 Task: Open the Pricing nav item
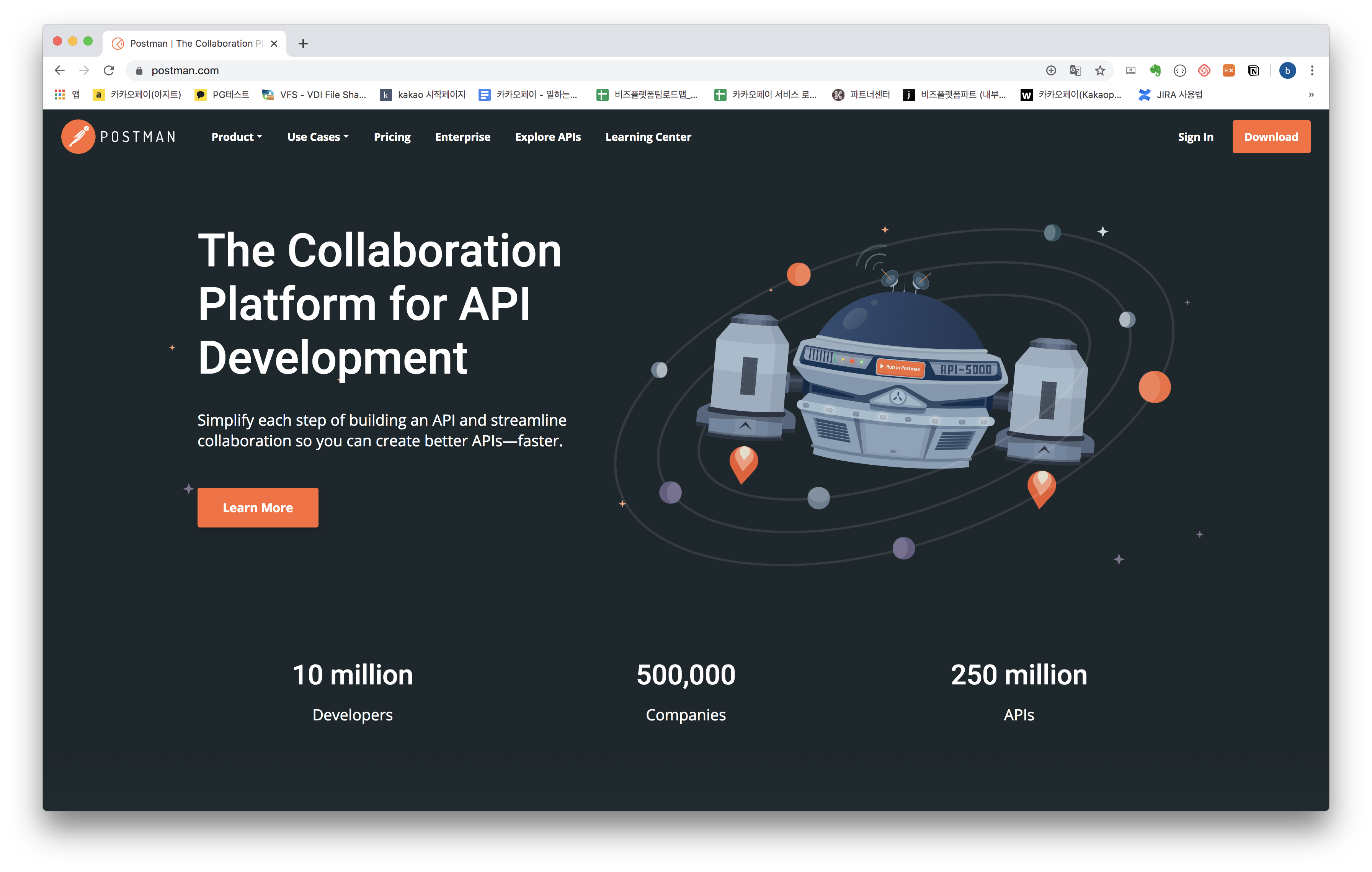[392, 137]
